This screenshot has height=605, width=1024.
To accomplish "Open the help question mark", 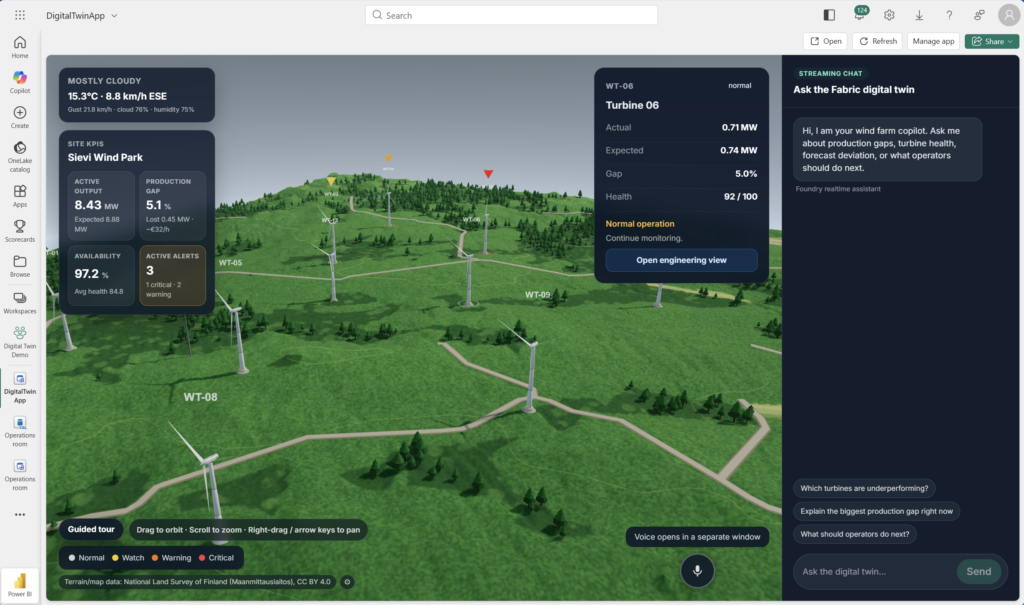I will [x=949, y=15].
